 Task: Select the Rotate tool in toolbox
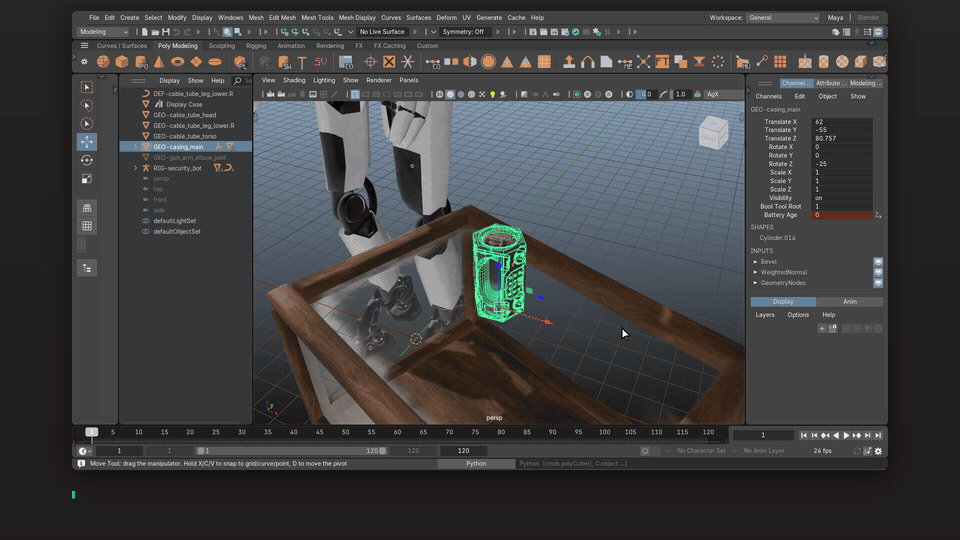point(87,160)
